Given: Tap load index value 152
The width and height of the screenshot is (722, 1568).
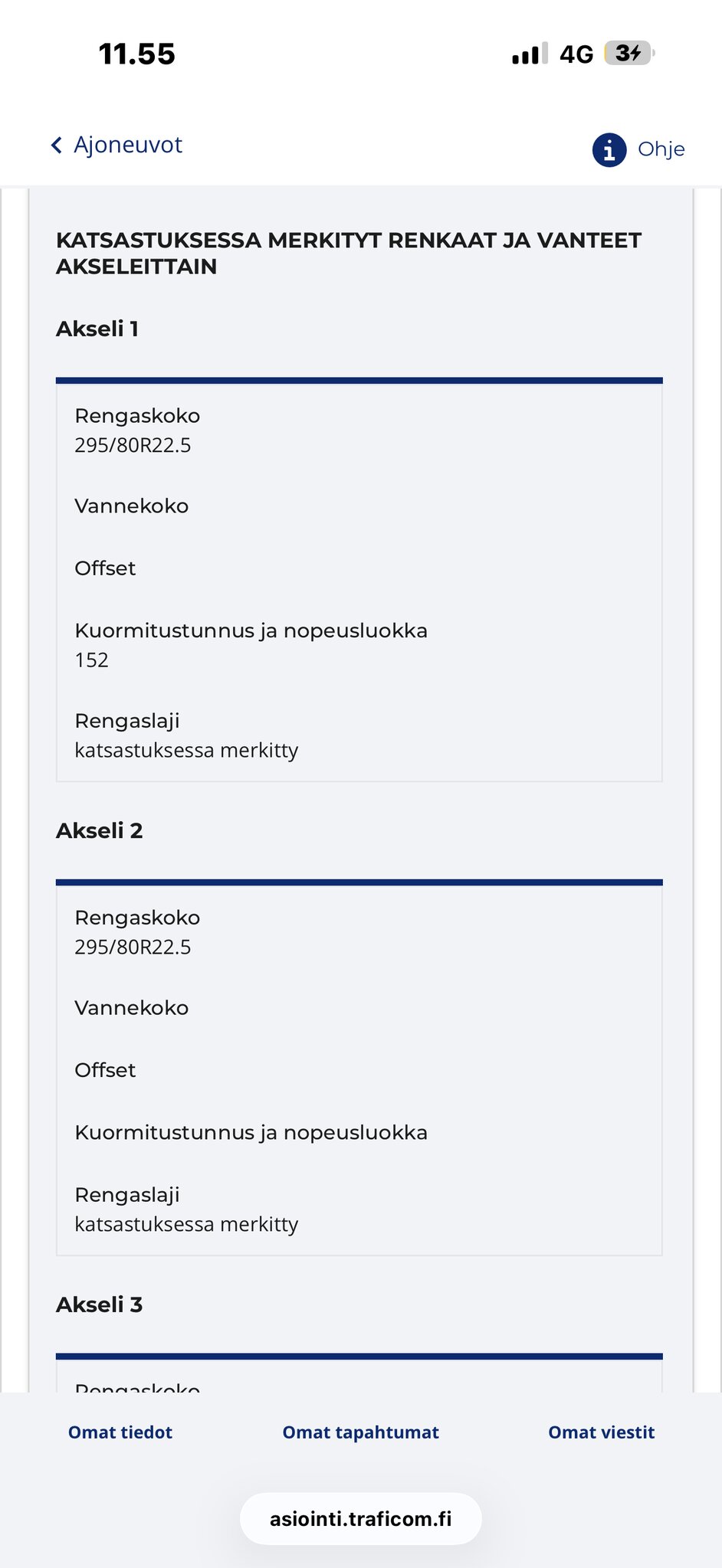Looking at the screenshot, I should coord(92,660).
